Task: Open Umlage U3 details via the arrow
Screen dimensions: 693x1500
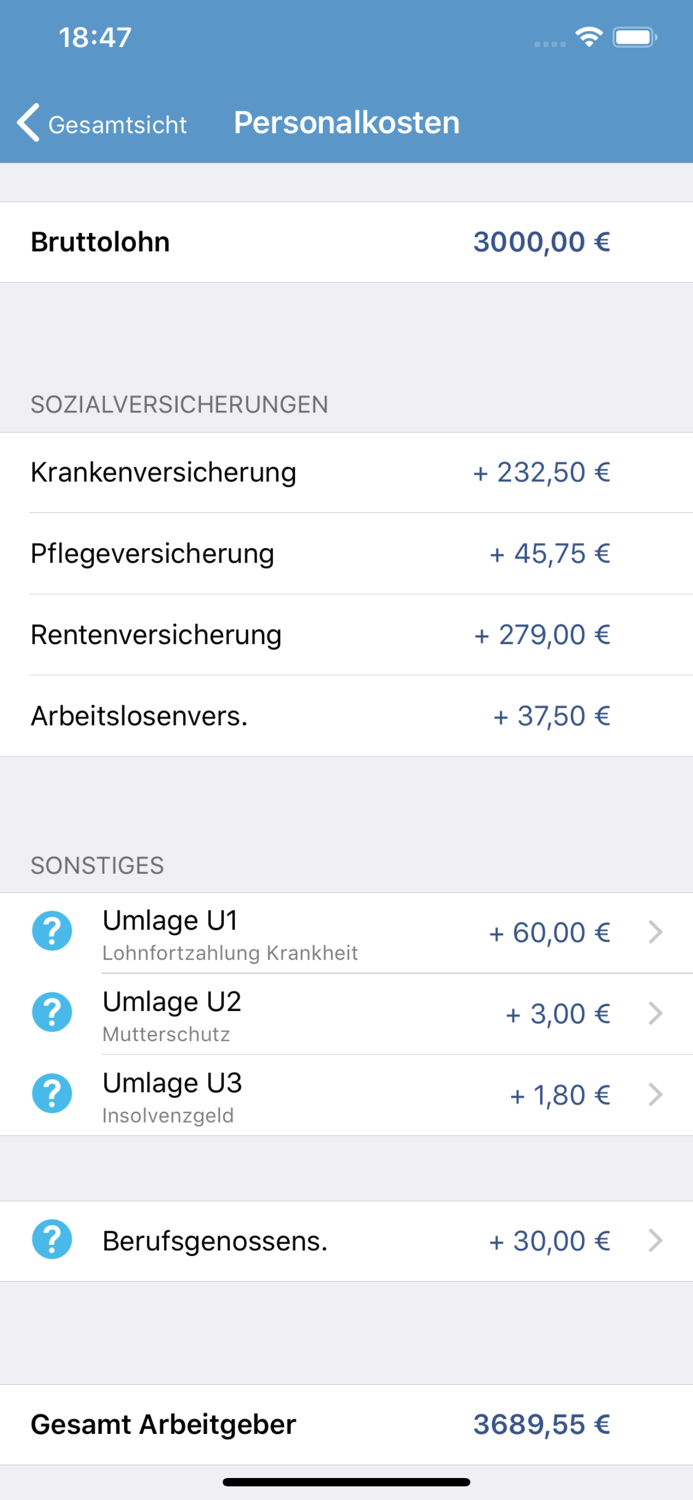Action: (x=655, y=1094)
